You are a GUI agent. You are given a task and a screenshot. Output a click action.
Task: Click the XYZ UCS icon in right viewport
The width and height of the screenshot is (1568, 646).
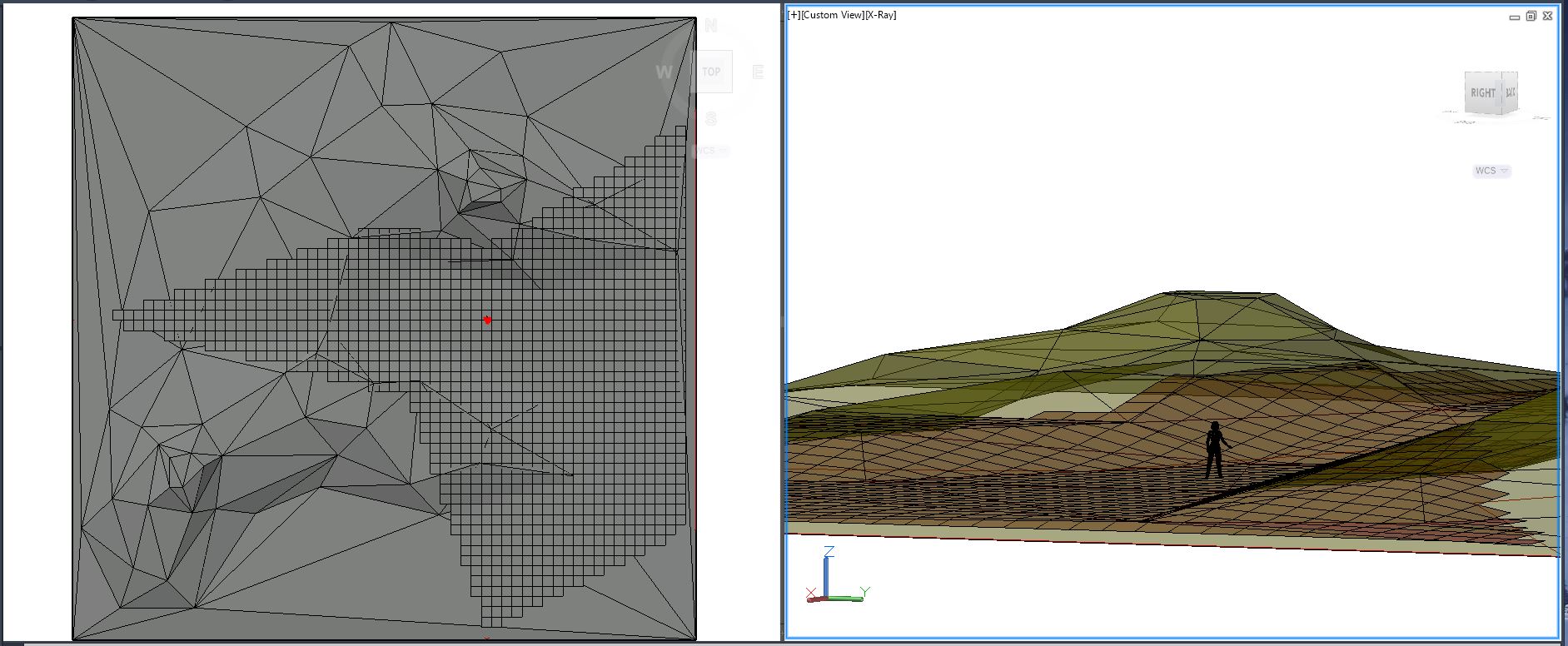pos(837,574)
